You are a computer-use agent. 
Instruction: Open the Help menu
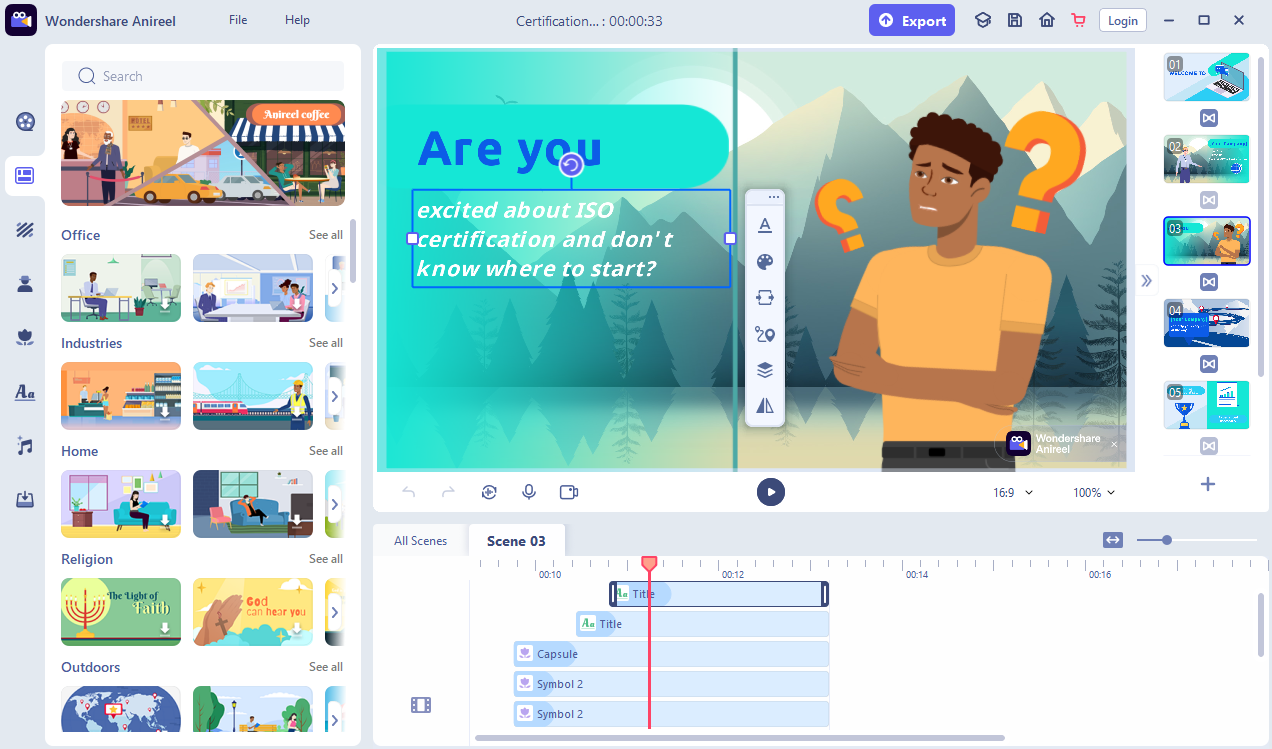pos(297,20)
